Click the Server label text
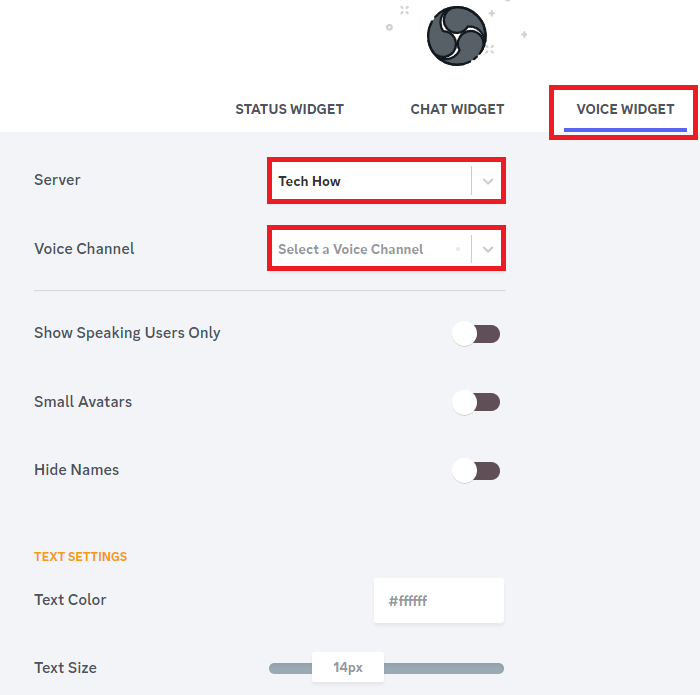This screenshot has height=695, width=700. [57, 180]
